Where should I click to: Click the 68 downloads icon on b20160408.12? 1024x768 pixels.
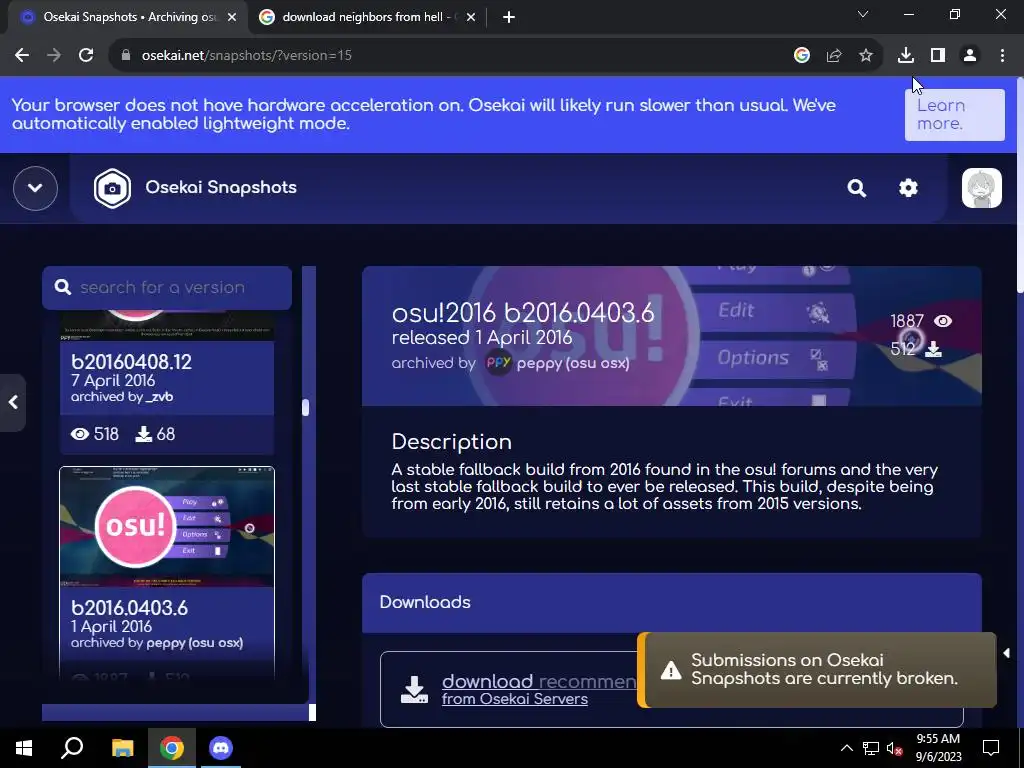[x=143, y=434]
